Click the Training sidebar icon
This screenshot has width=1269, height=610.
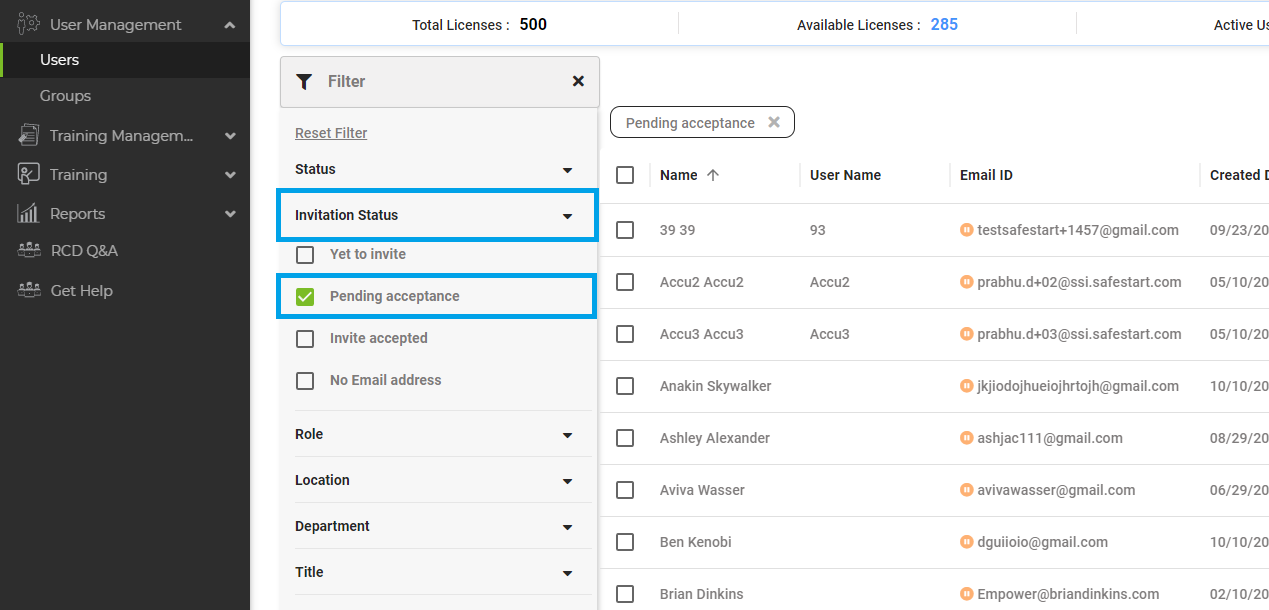pyautogui.click(x=29, y=174)
